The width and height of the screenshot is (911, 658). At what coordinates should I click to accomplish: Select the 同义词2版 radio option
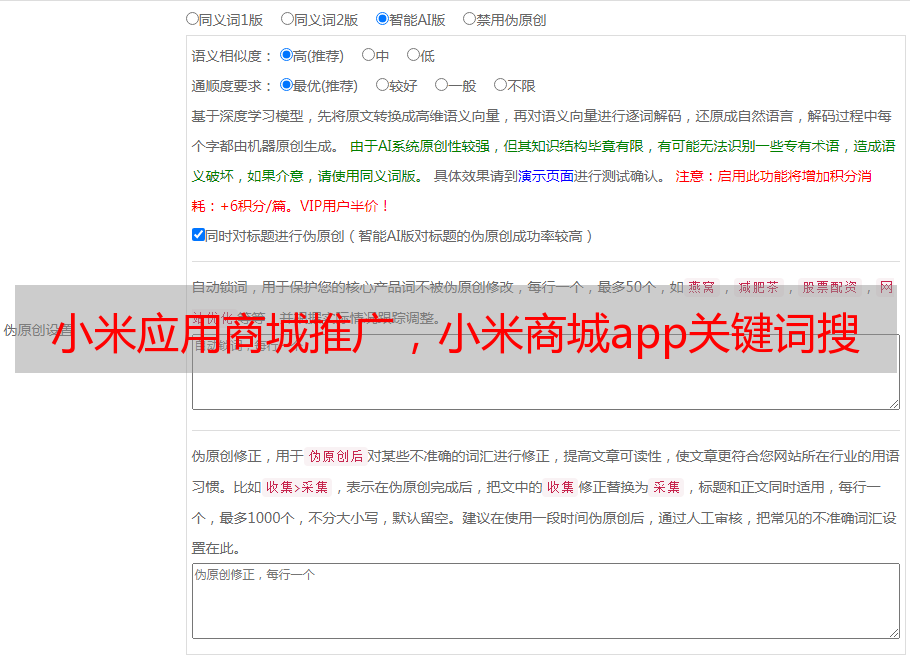[x=287, y=19]
